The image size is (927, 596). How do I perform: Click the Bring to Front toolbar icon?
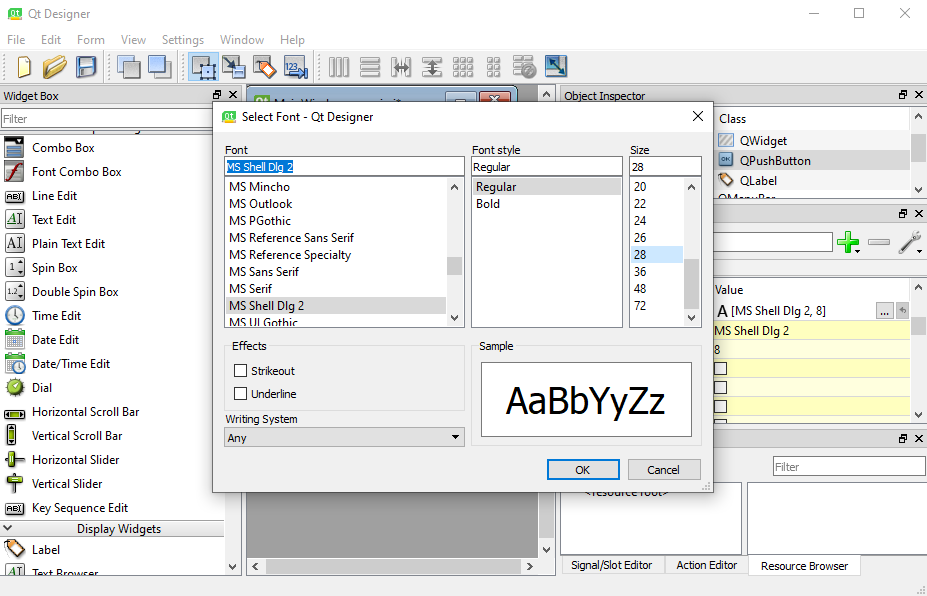[x=160, y=67]
